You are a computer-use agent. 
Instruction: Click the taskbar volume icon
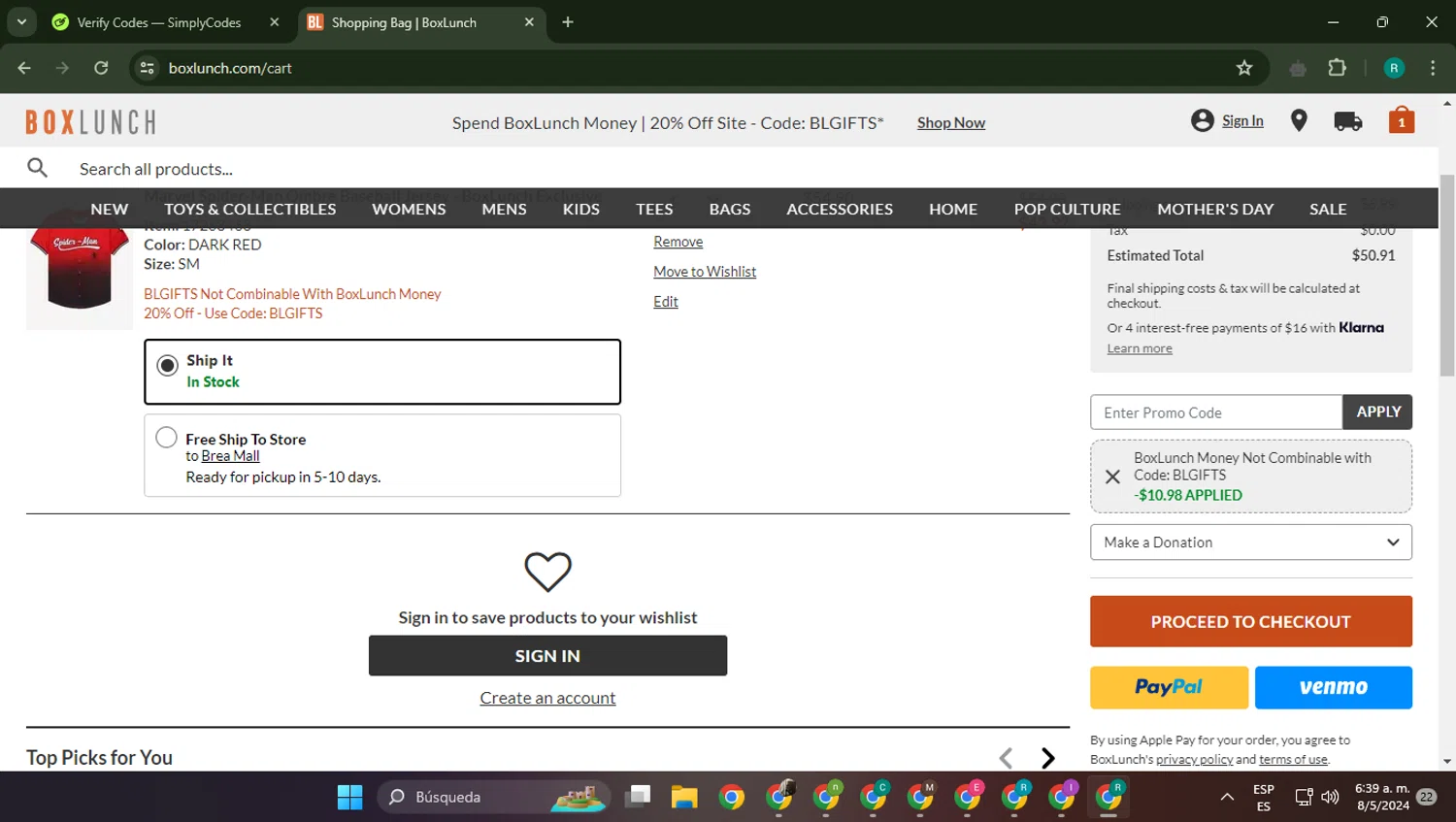(x=1330, y=797)
